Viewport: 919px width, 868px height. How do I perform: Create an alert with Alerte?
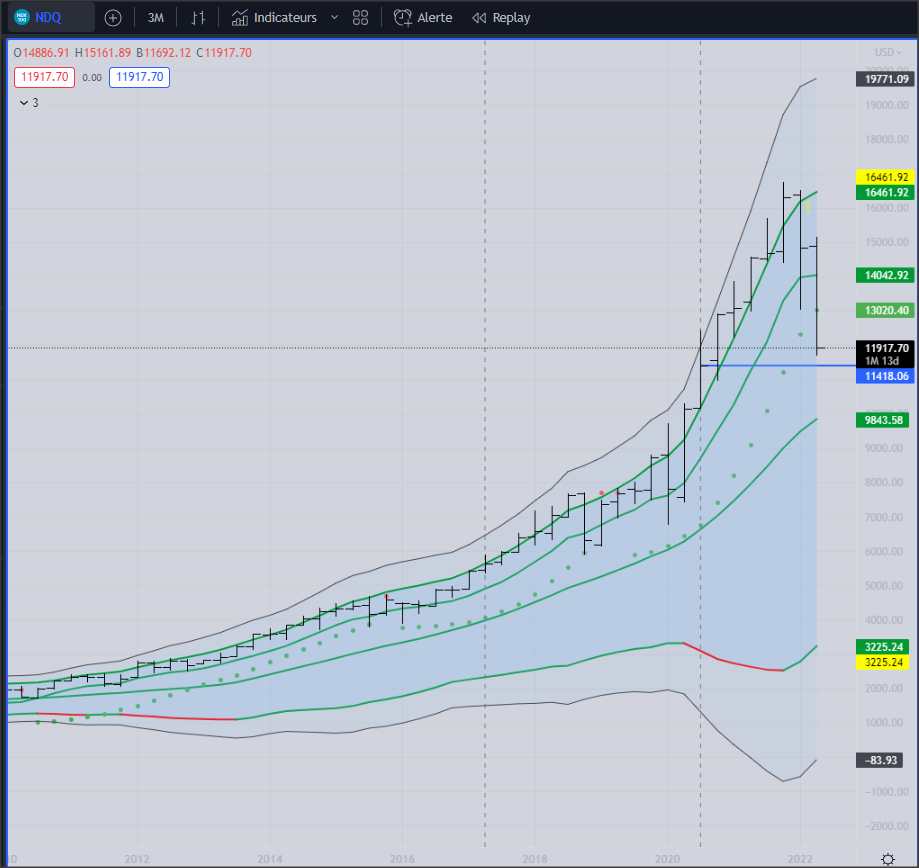(x=423, y=18)
